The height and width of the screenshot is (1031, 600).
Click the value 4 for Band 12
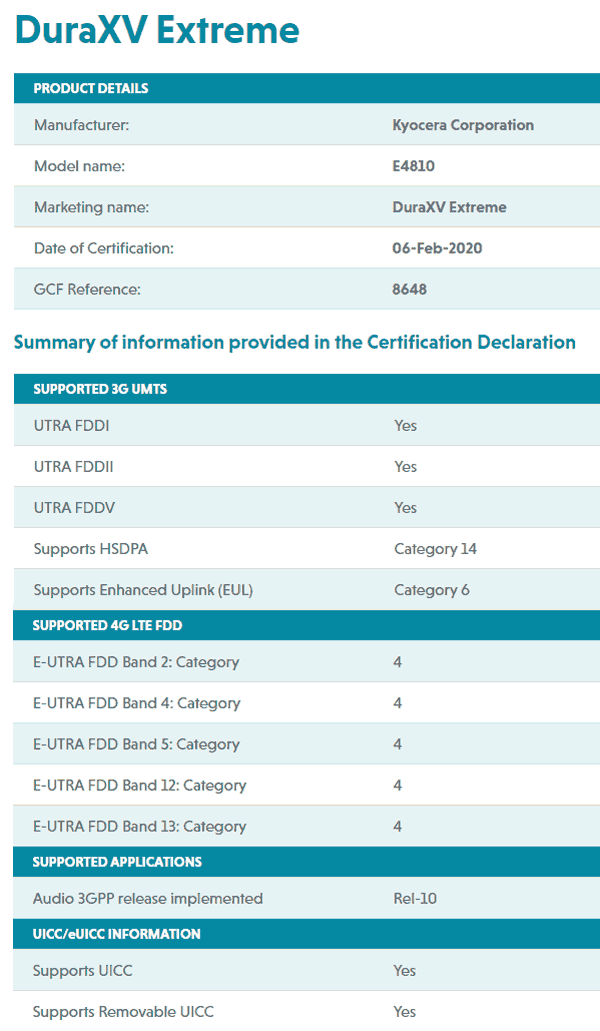pyautogui.click(x=398, y=785)
